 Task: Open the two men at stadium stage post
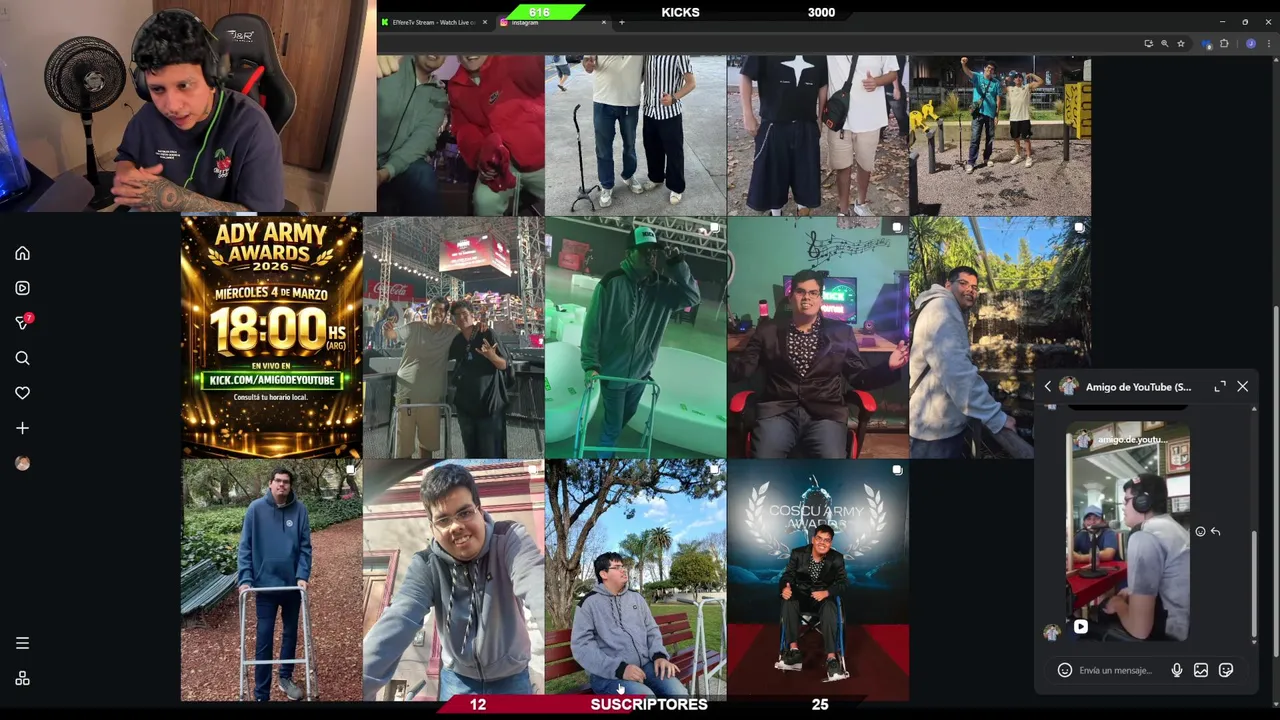pos(454,337)
